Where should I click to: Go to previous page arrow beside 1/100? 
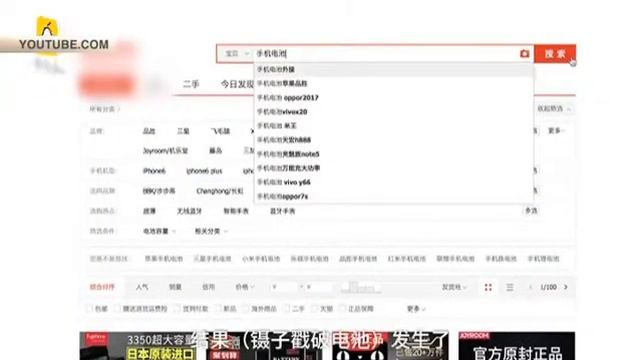pos(531,287)
